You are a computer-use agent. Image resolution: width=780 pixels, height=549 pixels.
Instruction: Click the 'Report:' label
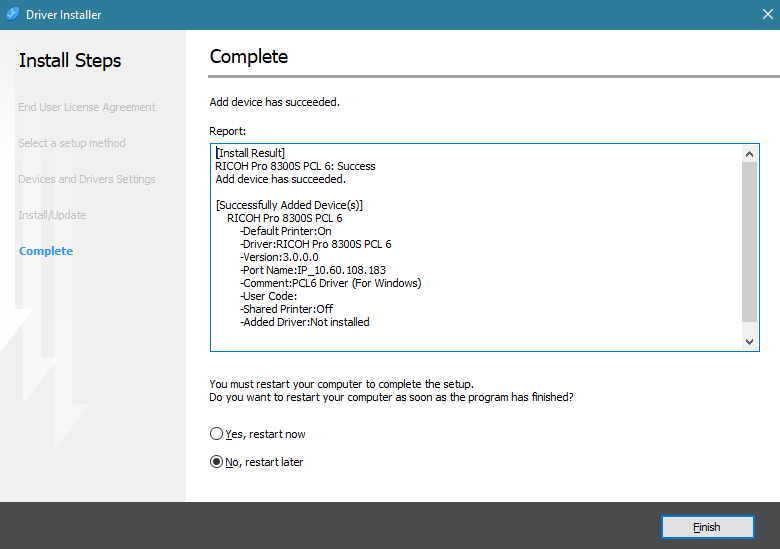point(228,131)
